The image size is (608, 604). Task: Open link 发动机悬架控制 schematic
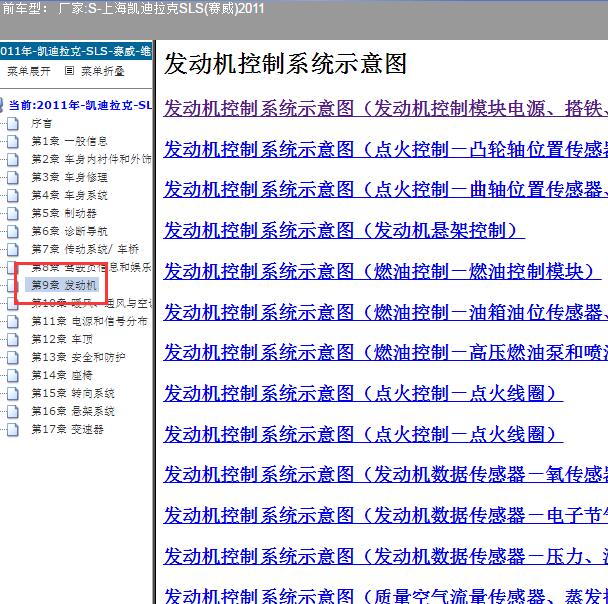click(x=344, y=231)
